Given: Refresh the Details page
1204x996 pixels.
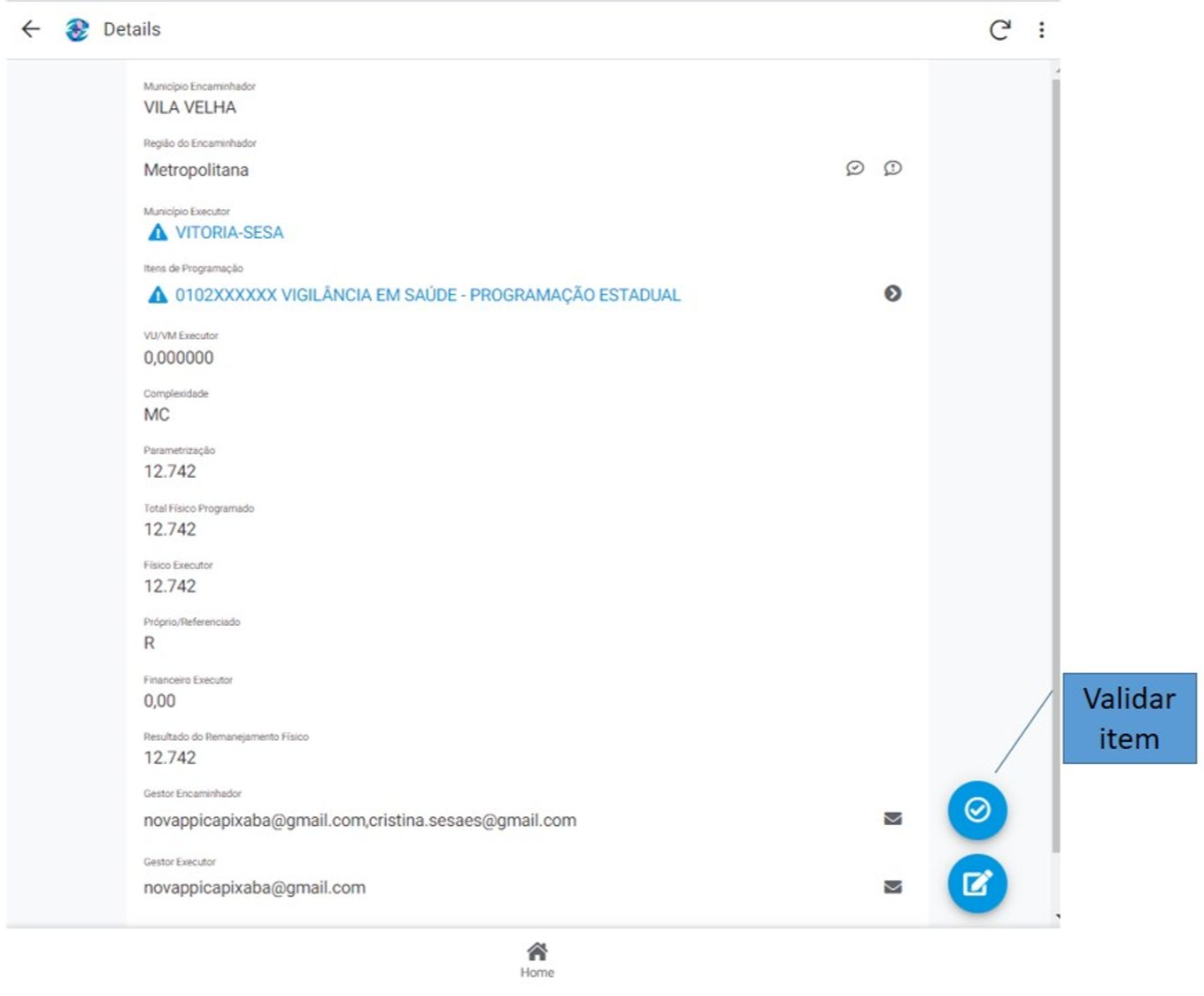Looking at the screenshot, I should [999, 30].
